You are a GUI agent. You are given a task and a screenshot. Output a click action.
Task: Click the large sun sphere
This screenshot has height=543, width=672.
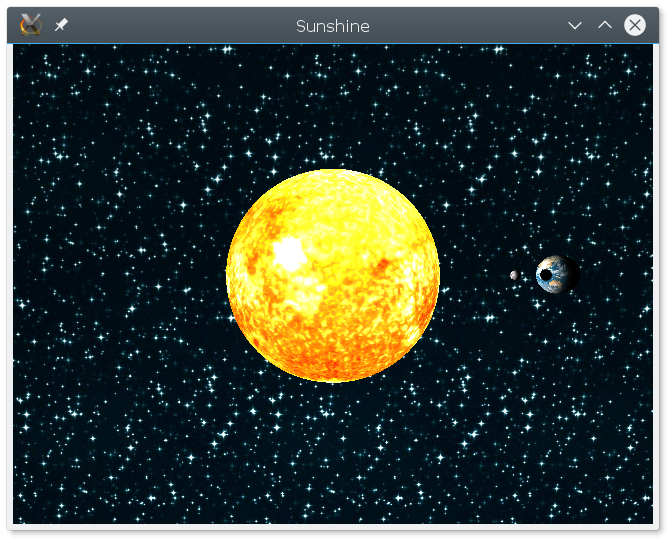(x=333, y=276)
